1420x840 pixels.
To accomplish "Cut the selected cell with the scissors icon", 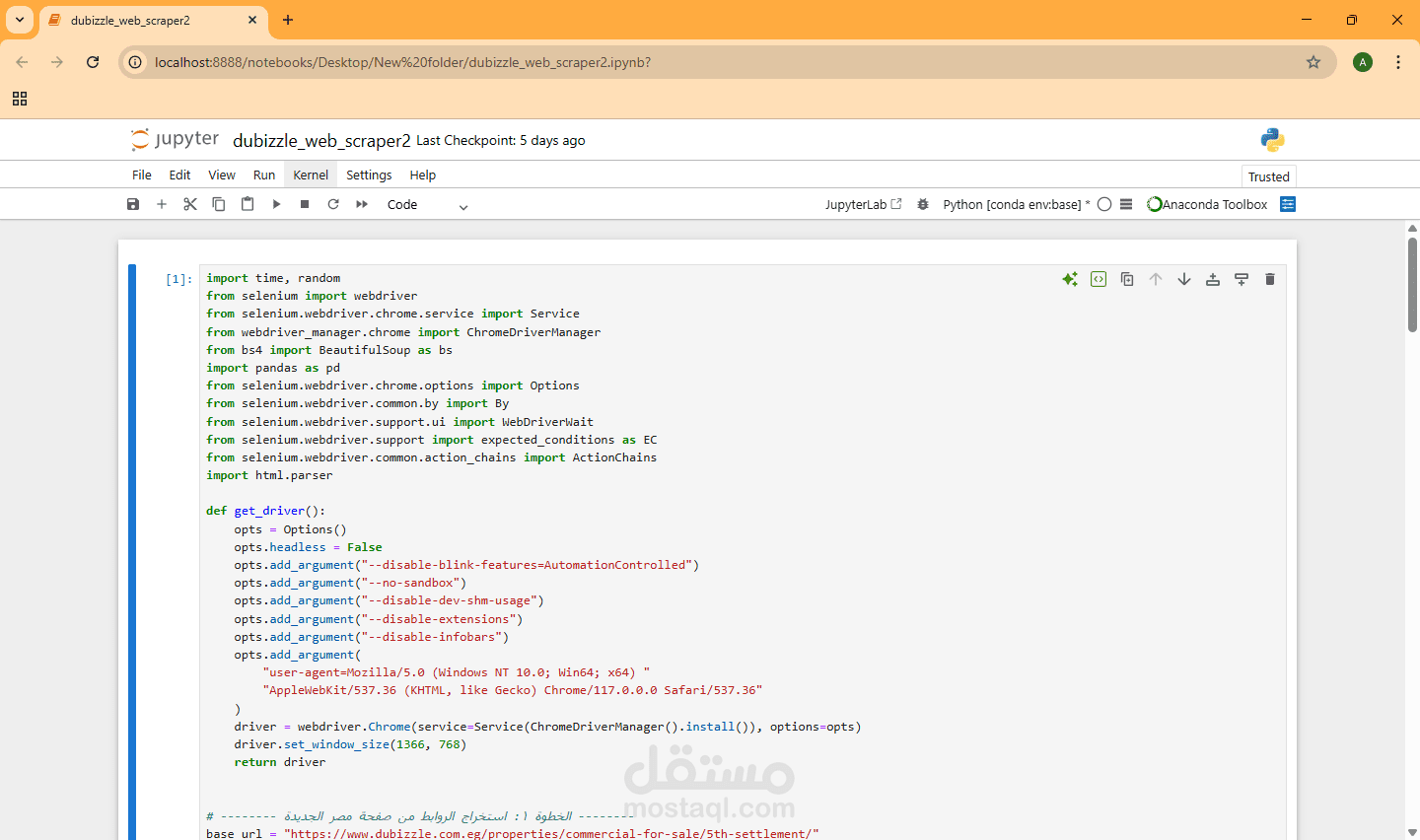I will point(190,204).
